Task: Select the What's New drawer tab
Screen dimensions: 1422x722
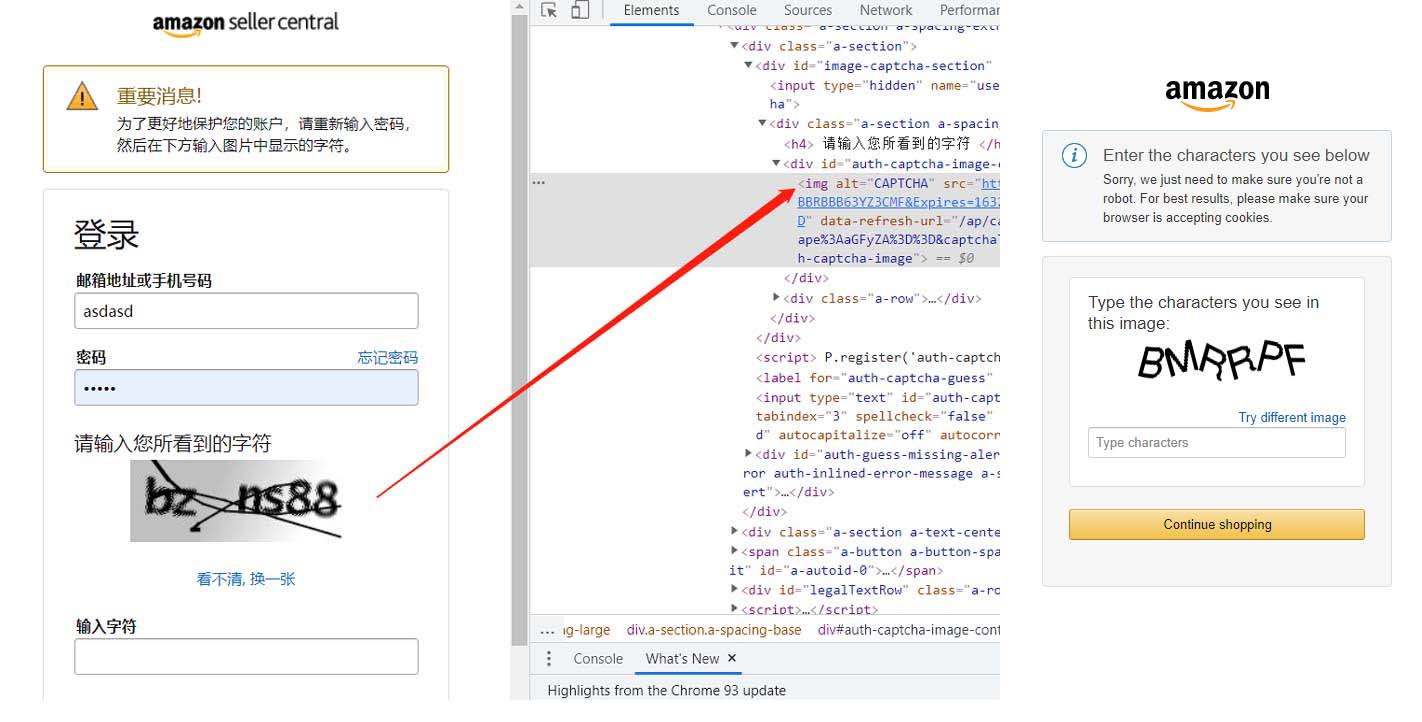Action: (682, 658)
